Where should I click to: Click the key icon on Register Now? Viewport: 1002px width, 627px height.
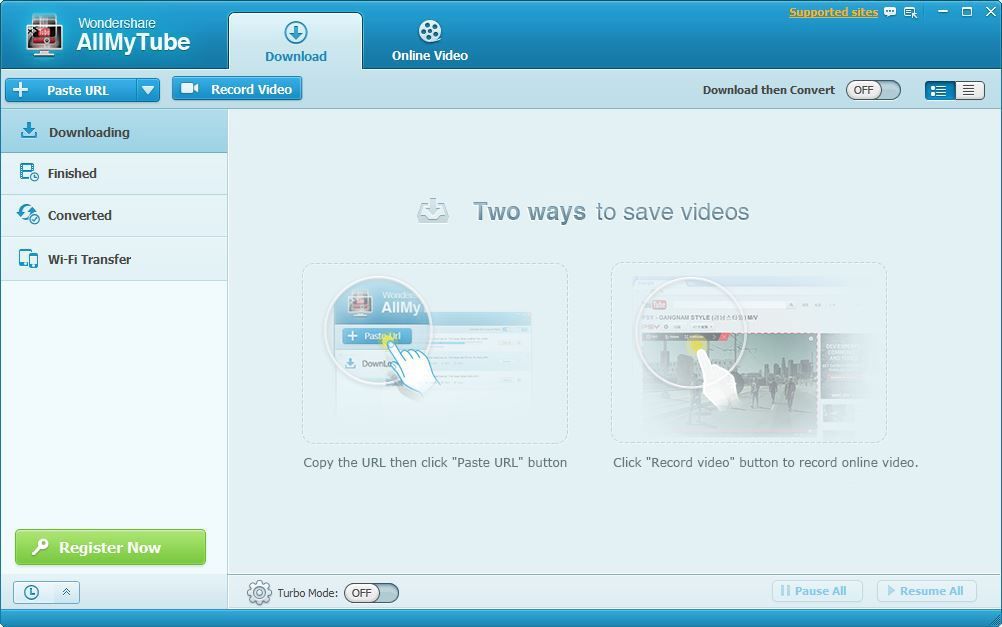click(40, 546)
